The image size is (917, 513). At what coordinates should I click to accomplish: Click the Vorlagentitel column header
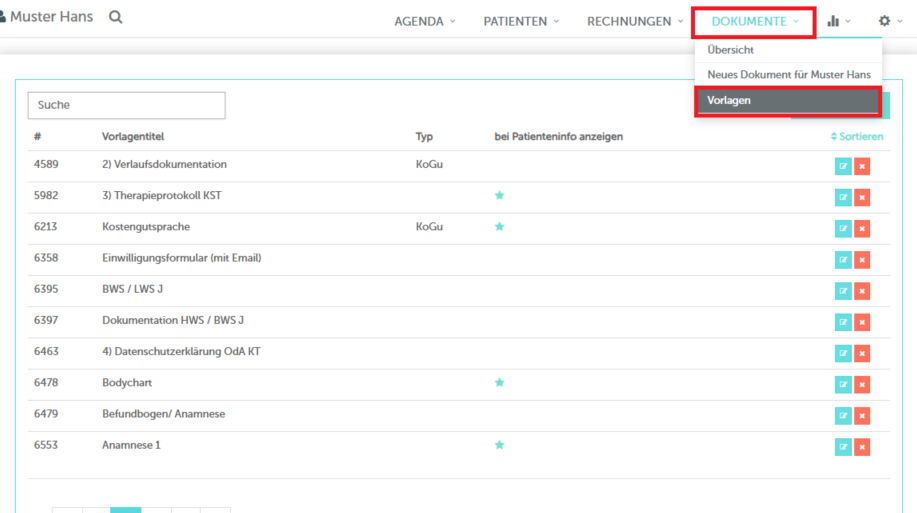tap(133, 136)
